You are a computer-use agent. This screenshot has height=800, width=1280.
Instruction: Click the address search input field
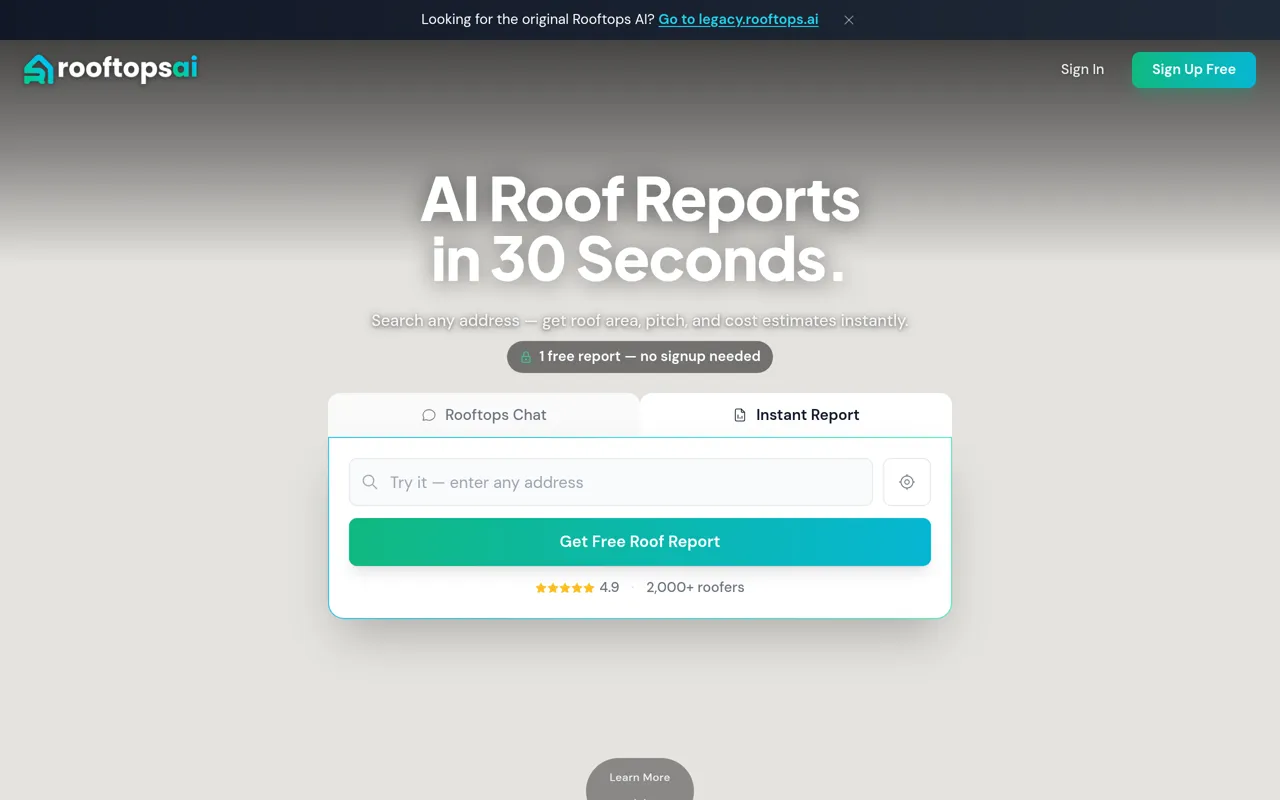(x=611, y=482)
